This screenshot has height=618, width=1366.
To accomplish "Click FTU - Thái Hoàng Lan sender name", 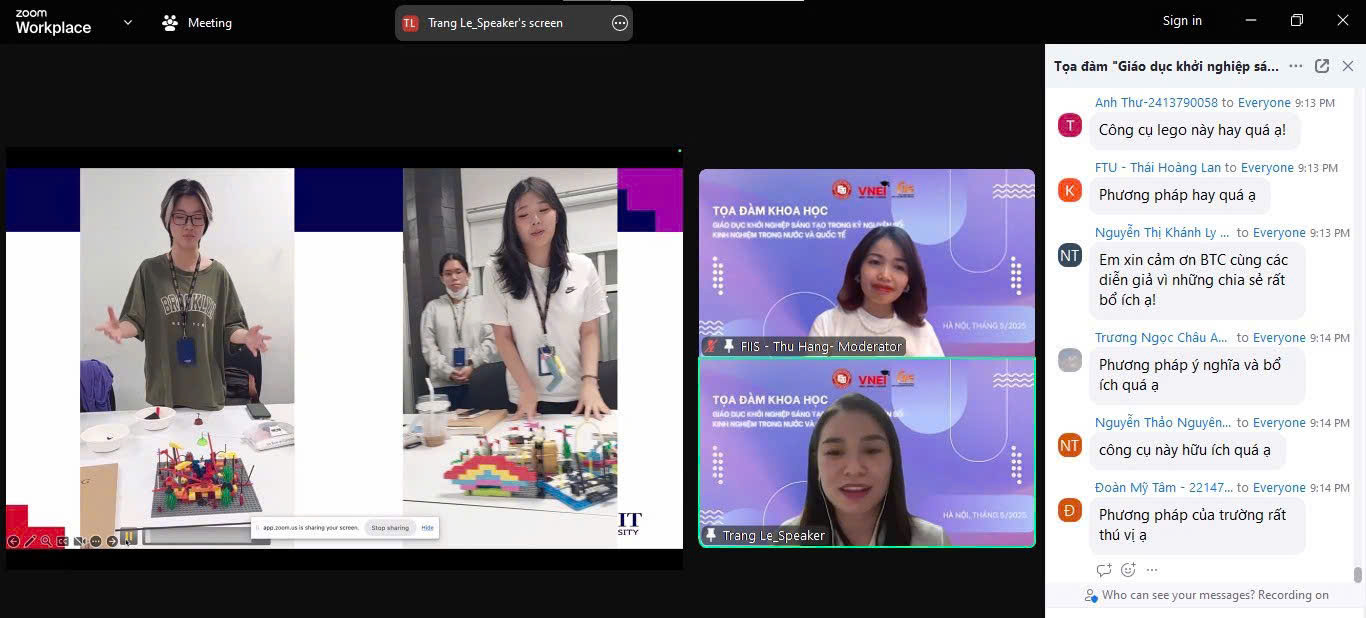I will (x=1158, y=167).
